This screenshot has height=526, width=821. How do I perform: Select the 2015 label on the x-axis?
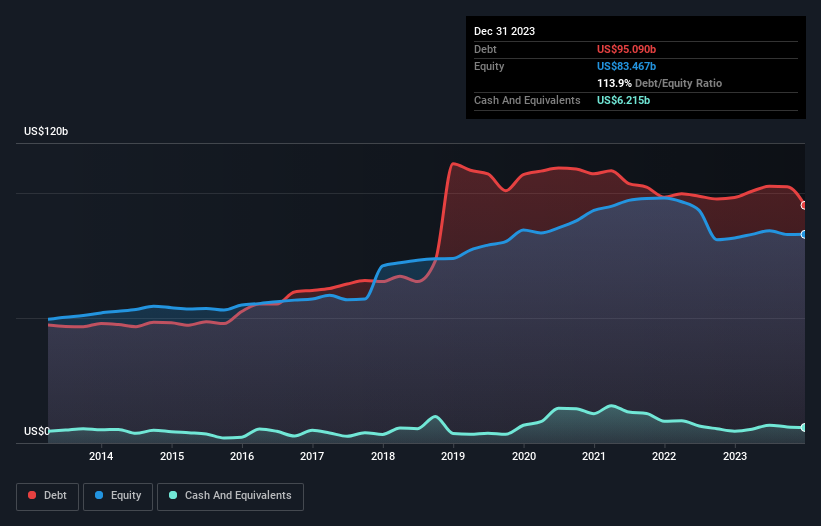[x=172, y=456]
